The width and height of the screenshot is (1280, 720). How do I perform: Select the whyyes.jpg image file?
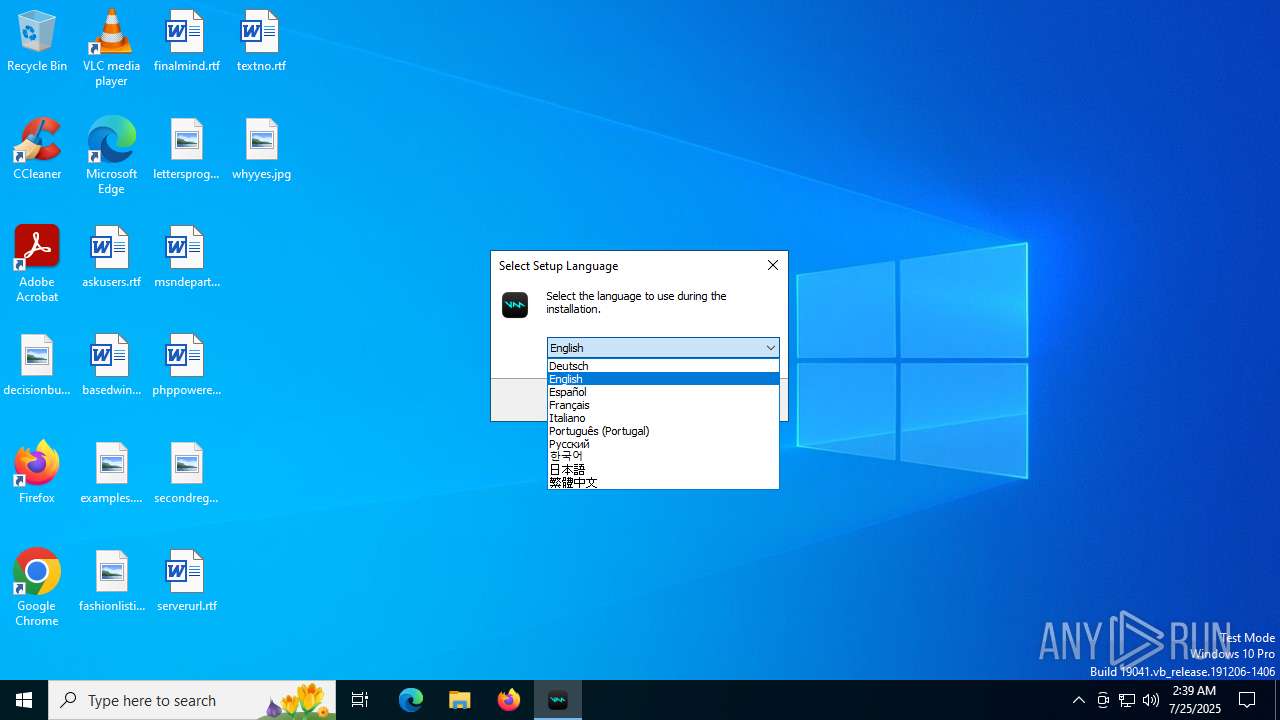[261, 150]
